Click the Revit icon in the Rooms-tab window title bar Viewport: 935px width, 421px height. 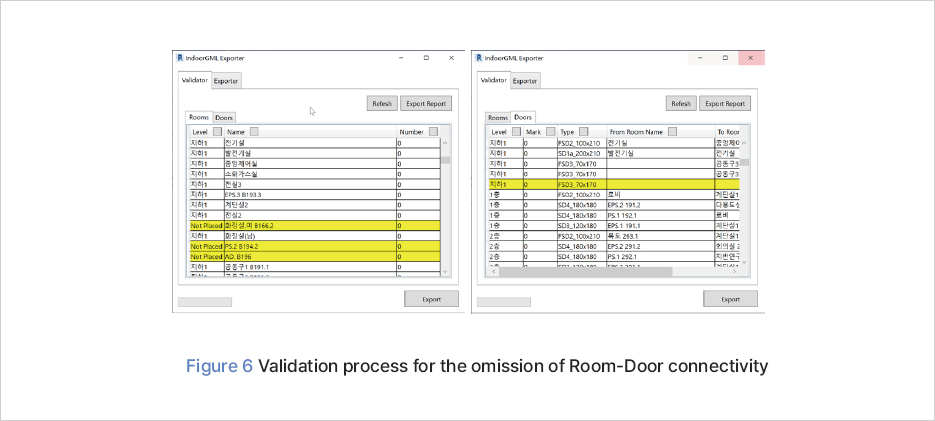pyautogui.click(x=180, y=58)
